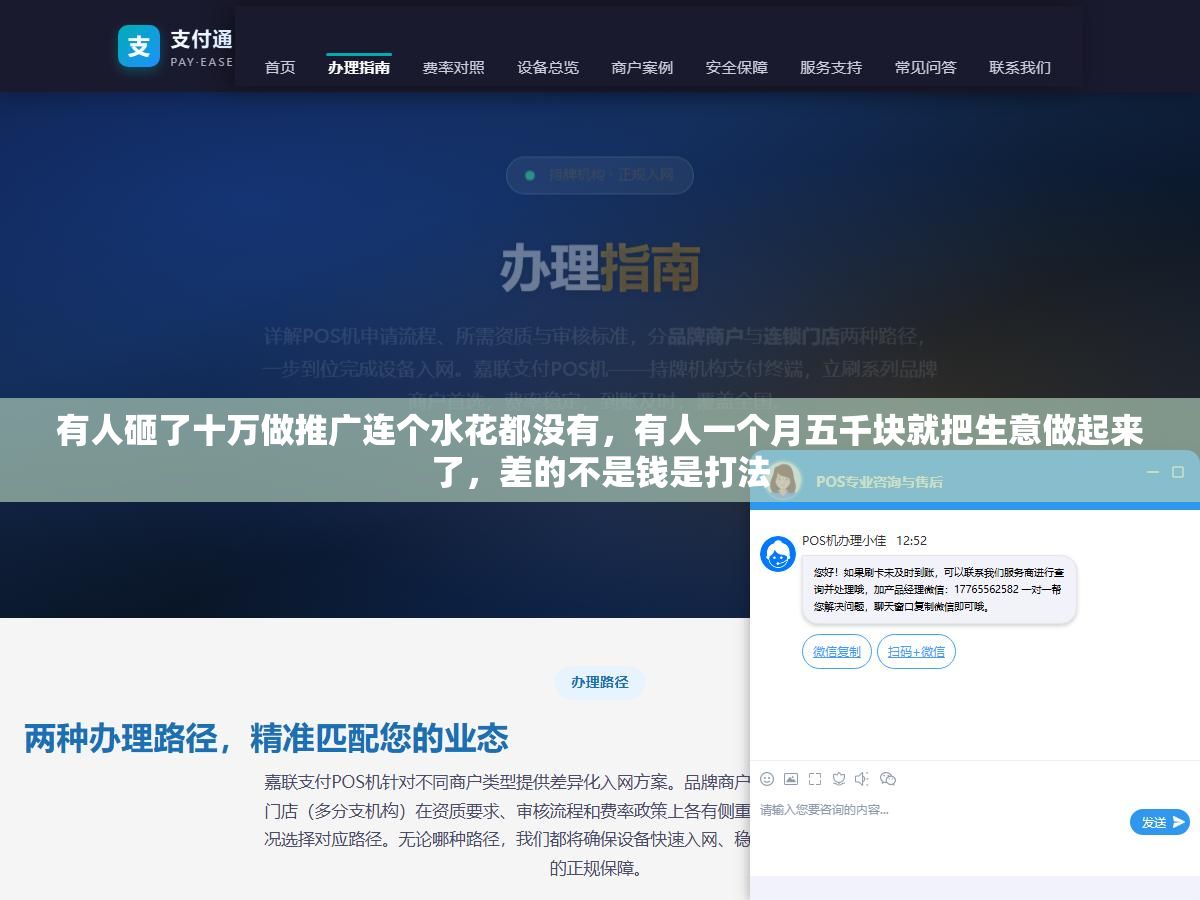Click the 持牌机构·正规入网 badge
The image size is (1200, 900).
click(600, 175)
